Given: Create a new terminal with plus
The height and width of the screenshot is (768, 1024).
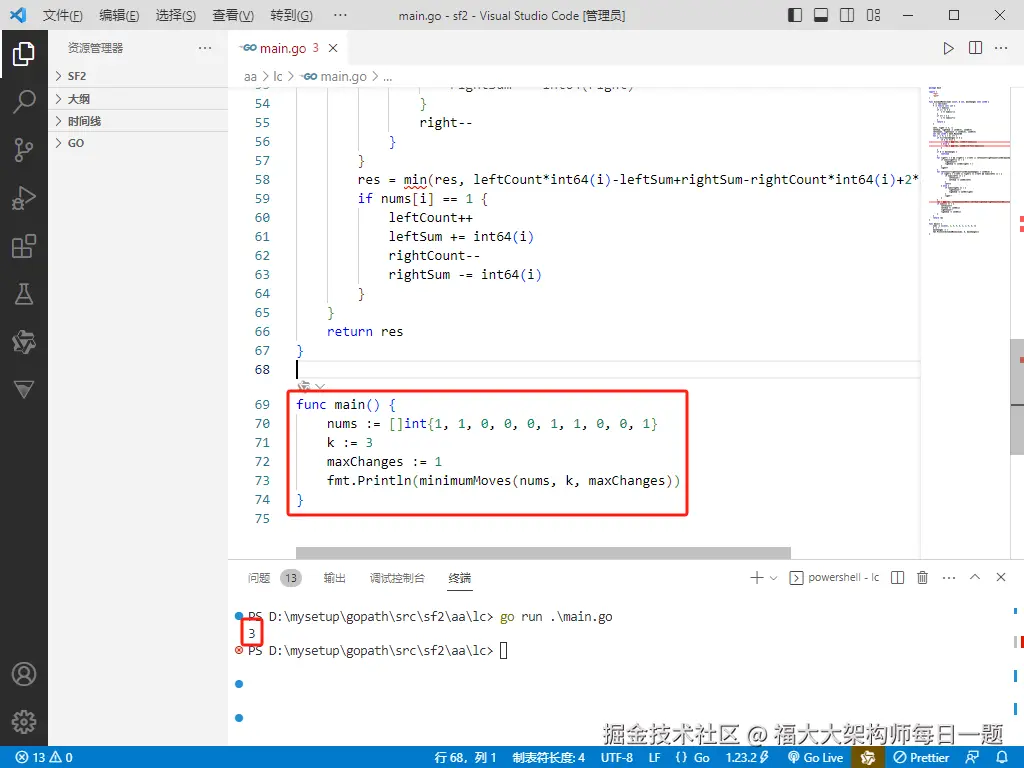Looking at the screenshot, I should [x=756, y=577].
